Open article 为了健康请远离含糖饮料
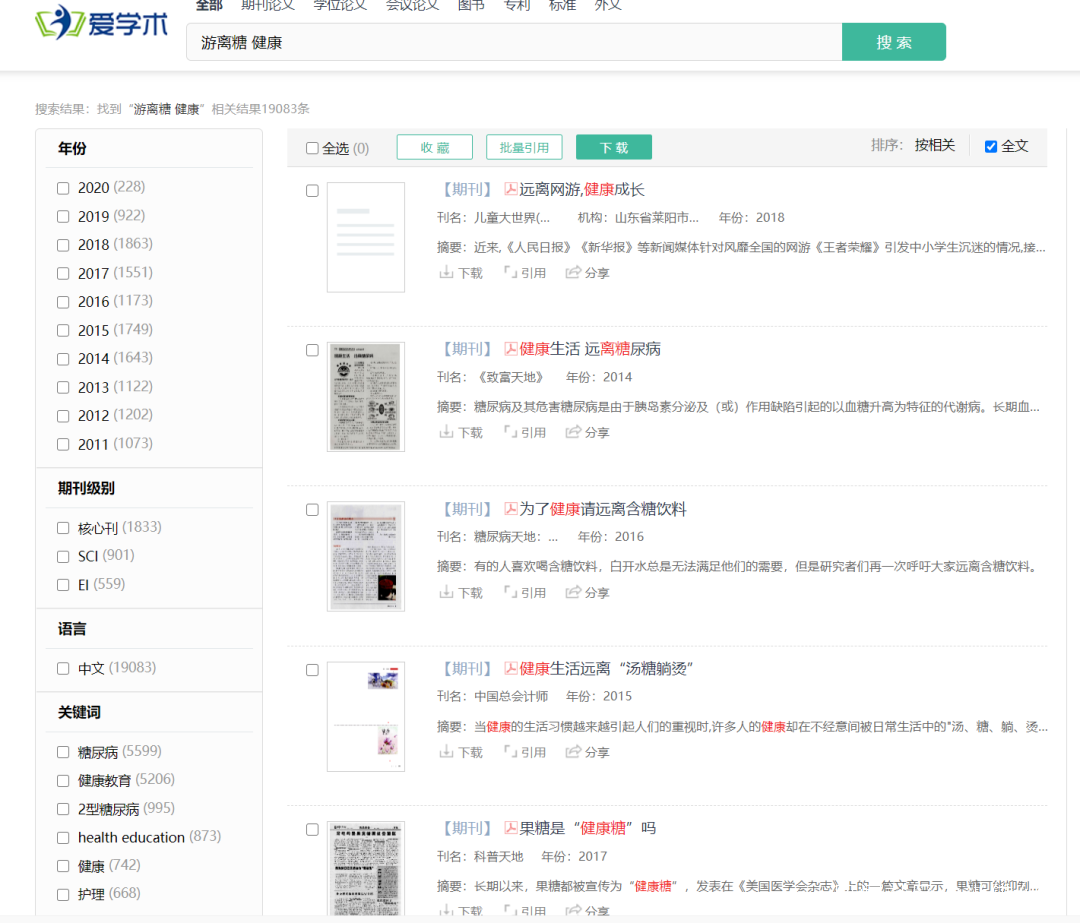Viewport: 1080px width, 923px height. pyautogui.click(x=603, y=509)
